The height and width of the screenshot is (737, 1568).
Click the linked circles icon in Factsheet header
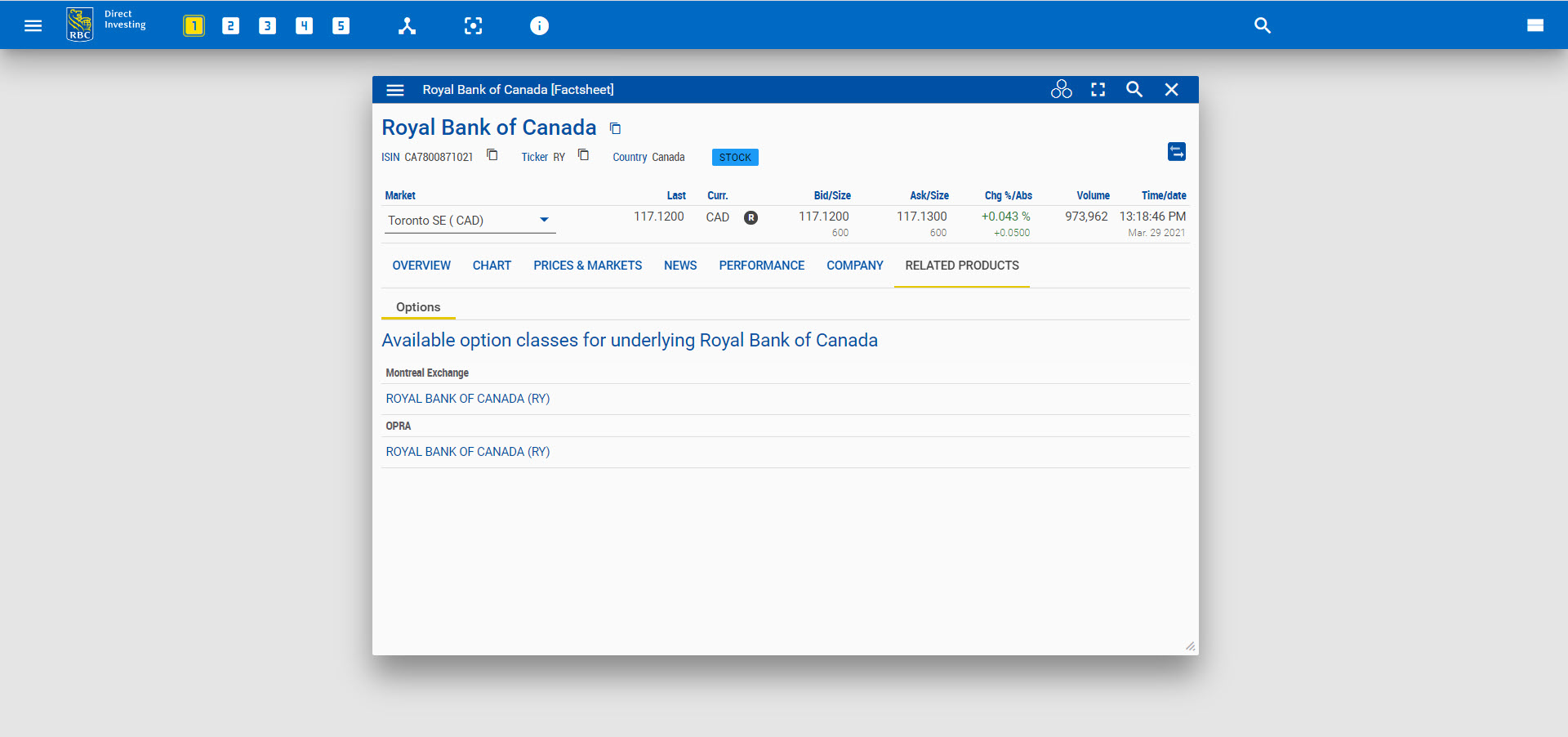(1061, 90)
